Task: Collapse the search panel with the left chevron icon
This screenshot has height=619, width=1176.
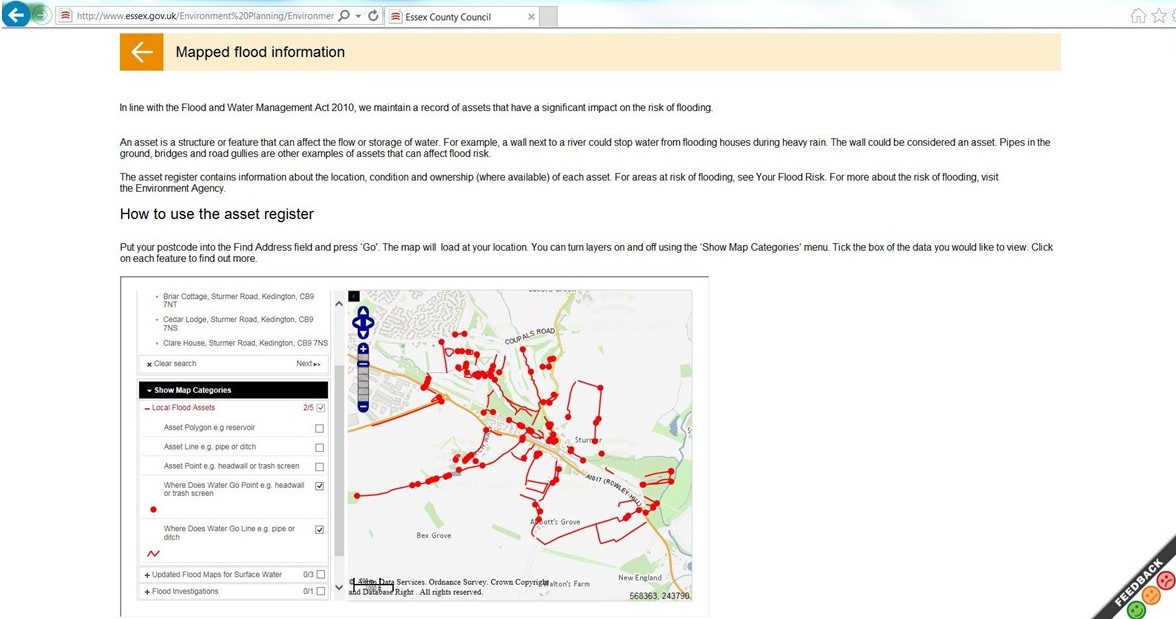Action: coord(353,295)
